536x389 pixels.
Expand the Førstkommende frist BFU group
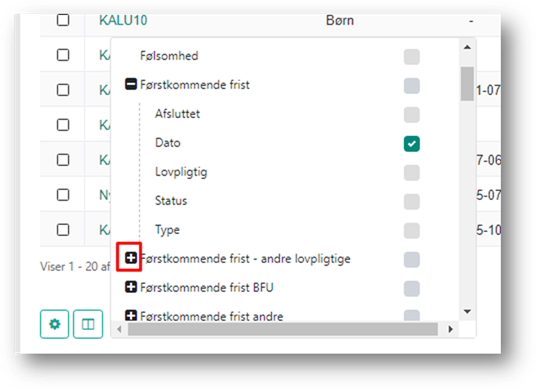(x=131, y=287)
